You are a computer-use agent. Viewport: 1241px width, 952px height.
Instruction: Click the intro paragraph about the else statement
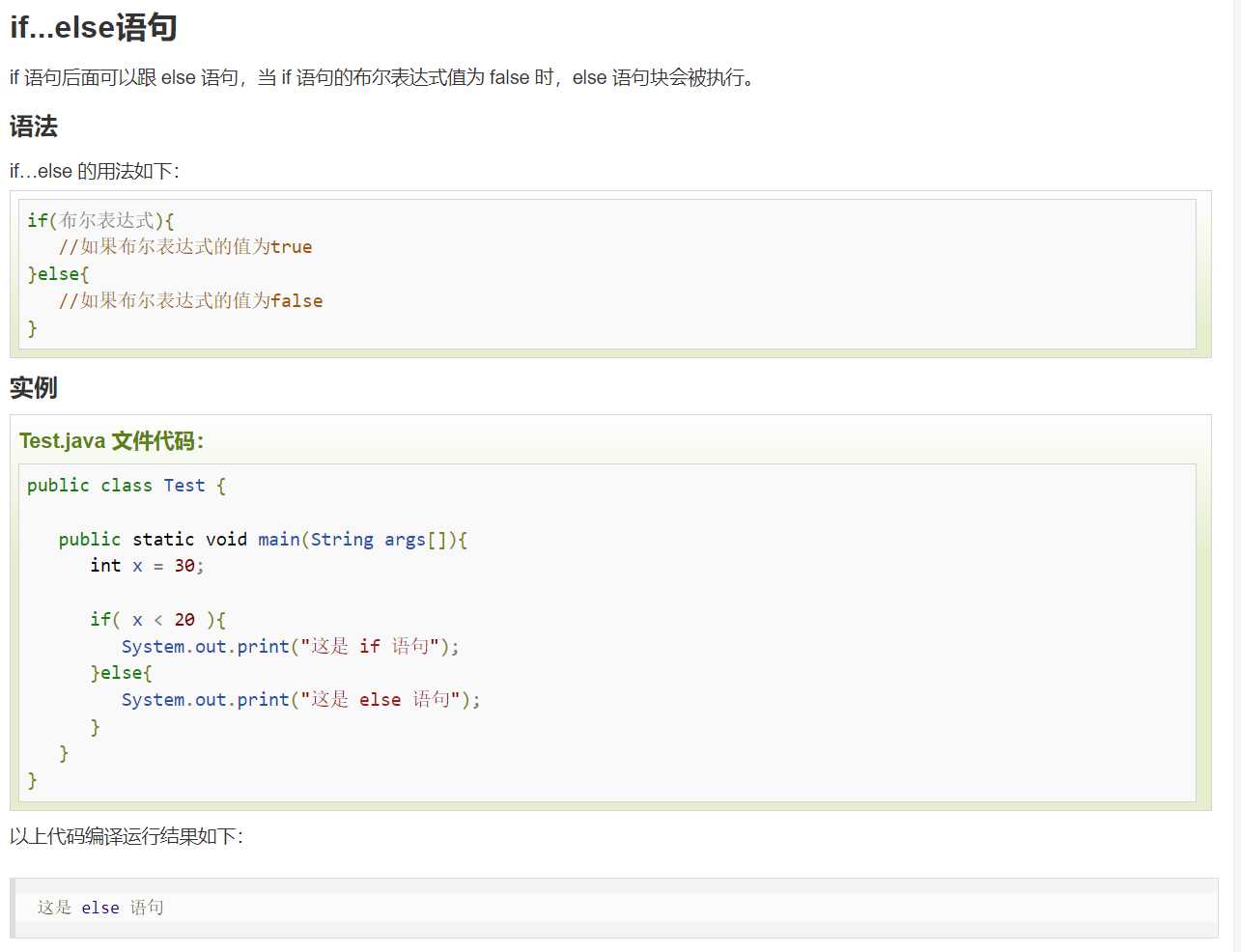tap(381, 77)
